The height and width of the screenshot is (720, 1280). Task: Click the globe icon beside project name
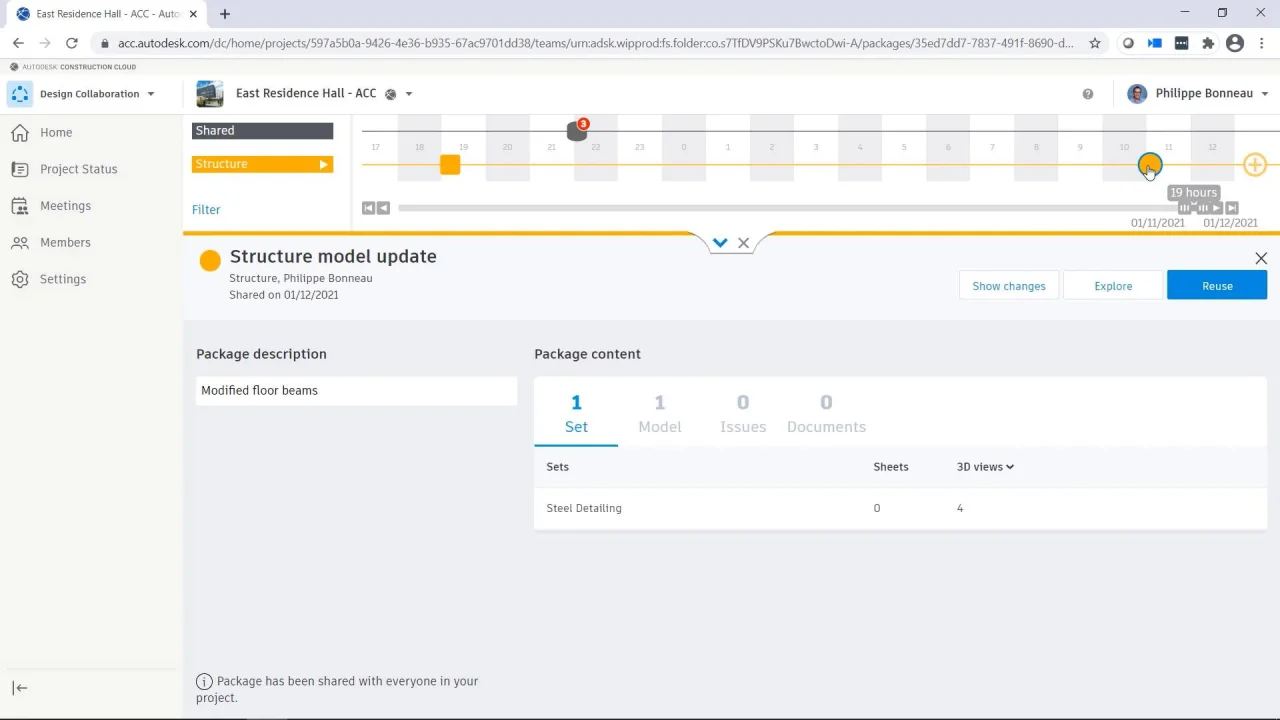(391, 94)
